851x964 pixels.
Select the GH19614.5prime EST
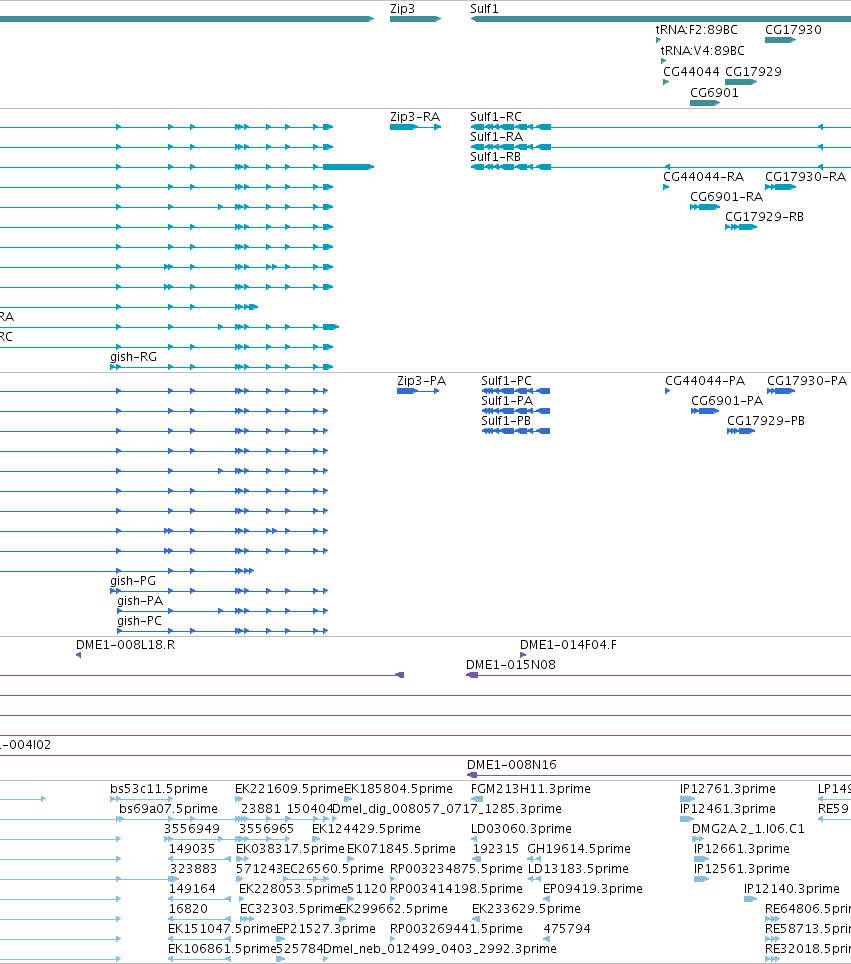(x=534, y=859)
